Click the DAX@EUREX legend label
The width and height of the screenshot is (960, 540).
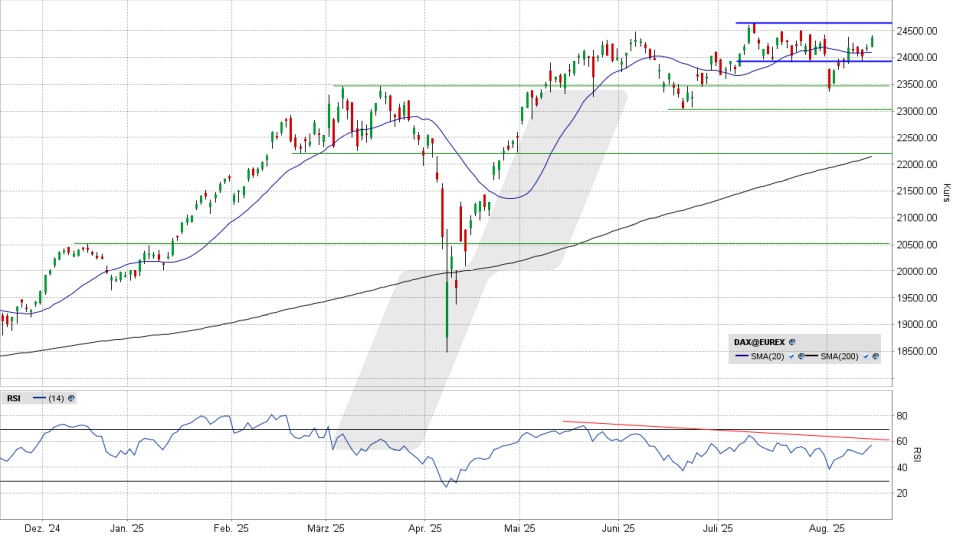pos(759,342)
